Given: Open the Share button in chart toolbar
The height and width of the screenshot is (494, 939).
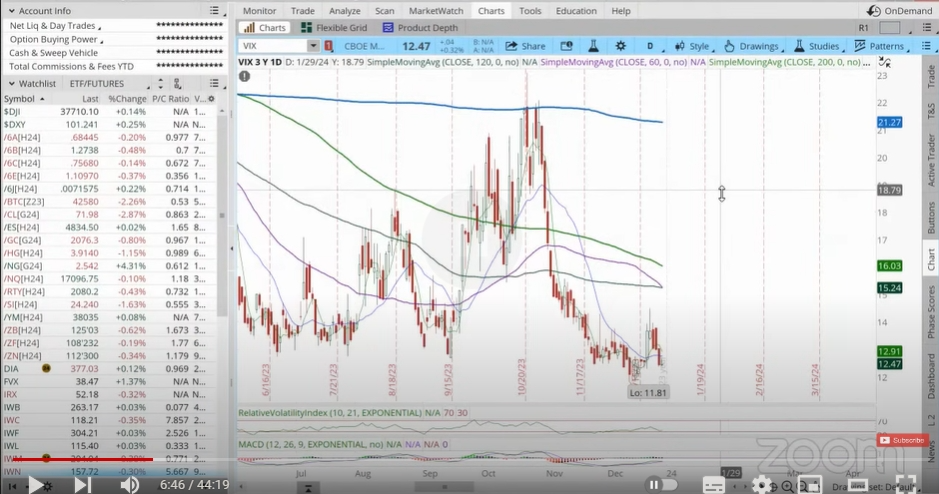Looking at the screenshot, I should click(x=525, y=46).
